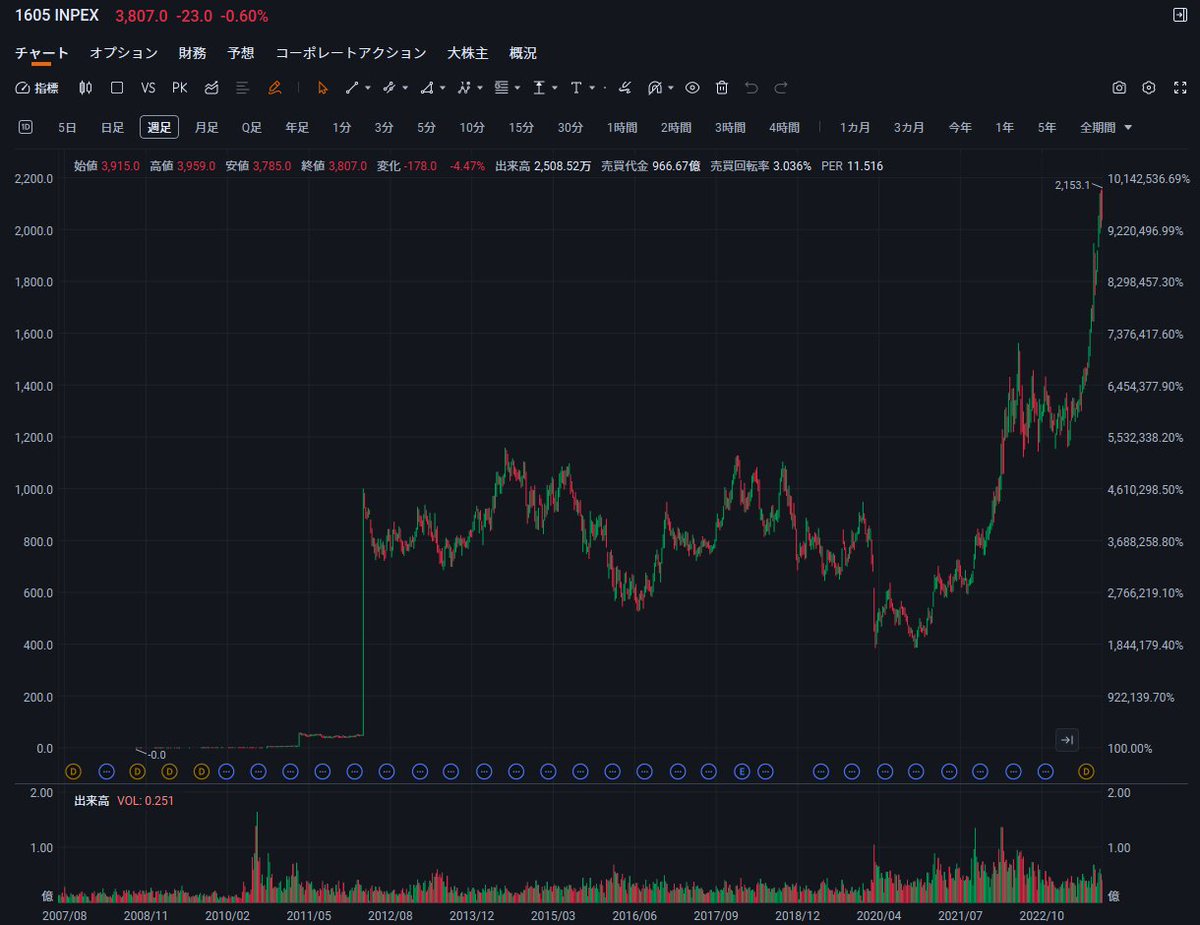Viewport: 1200px width, 925px height.
Task: Select the 年足 yearly timeframe
Action: tap(297, 127)
